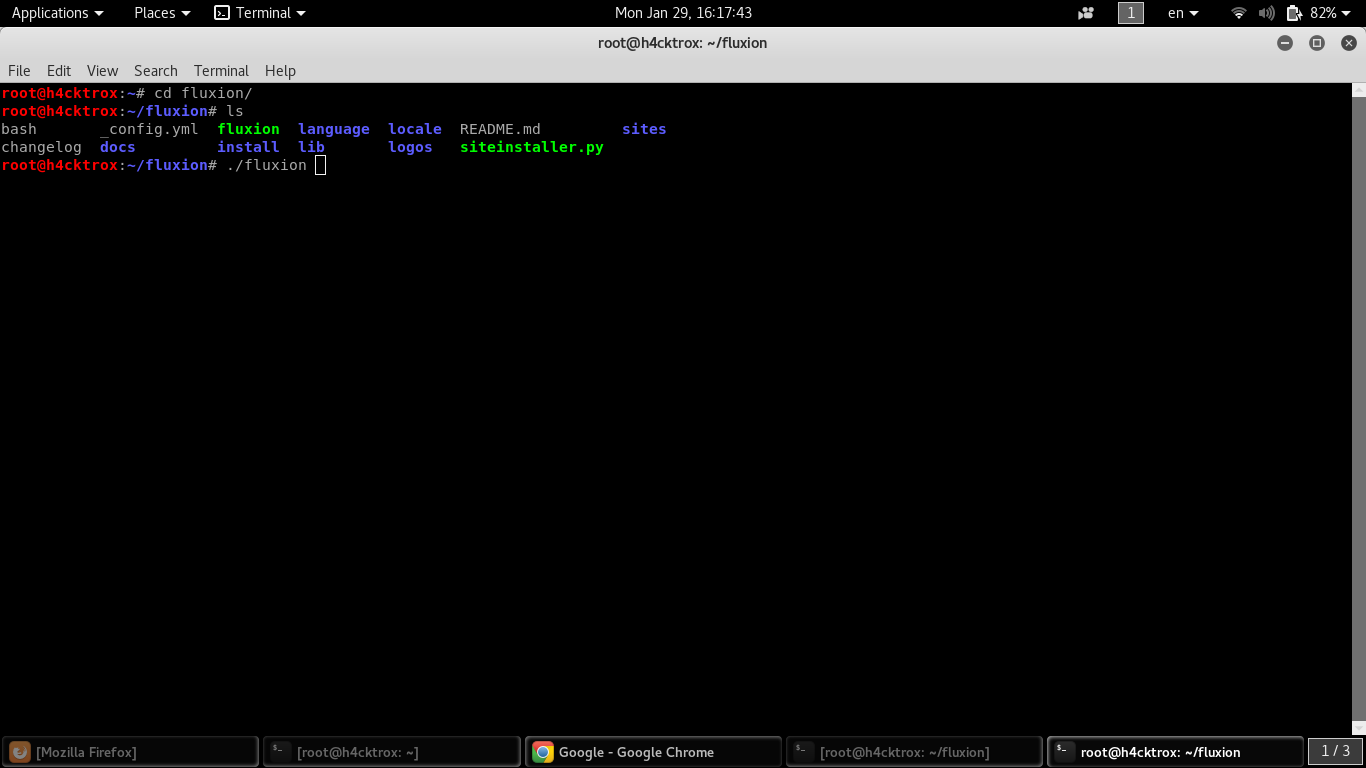The image size is (1366, 768).
Task: Open Google Chrome from the taskbar icon
Action: tap(543, 751)
